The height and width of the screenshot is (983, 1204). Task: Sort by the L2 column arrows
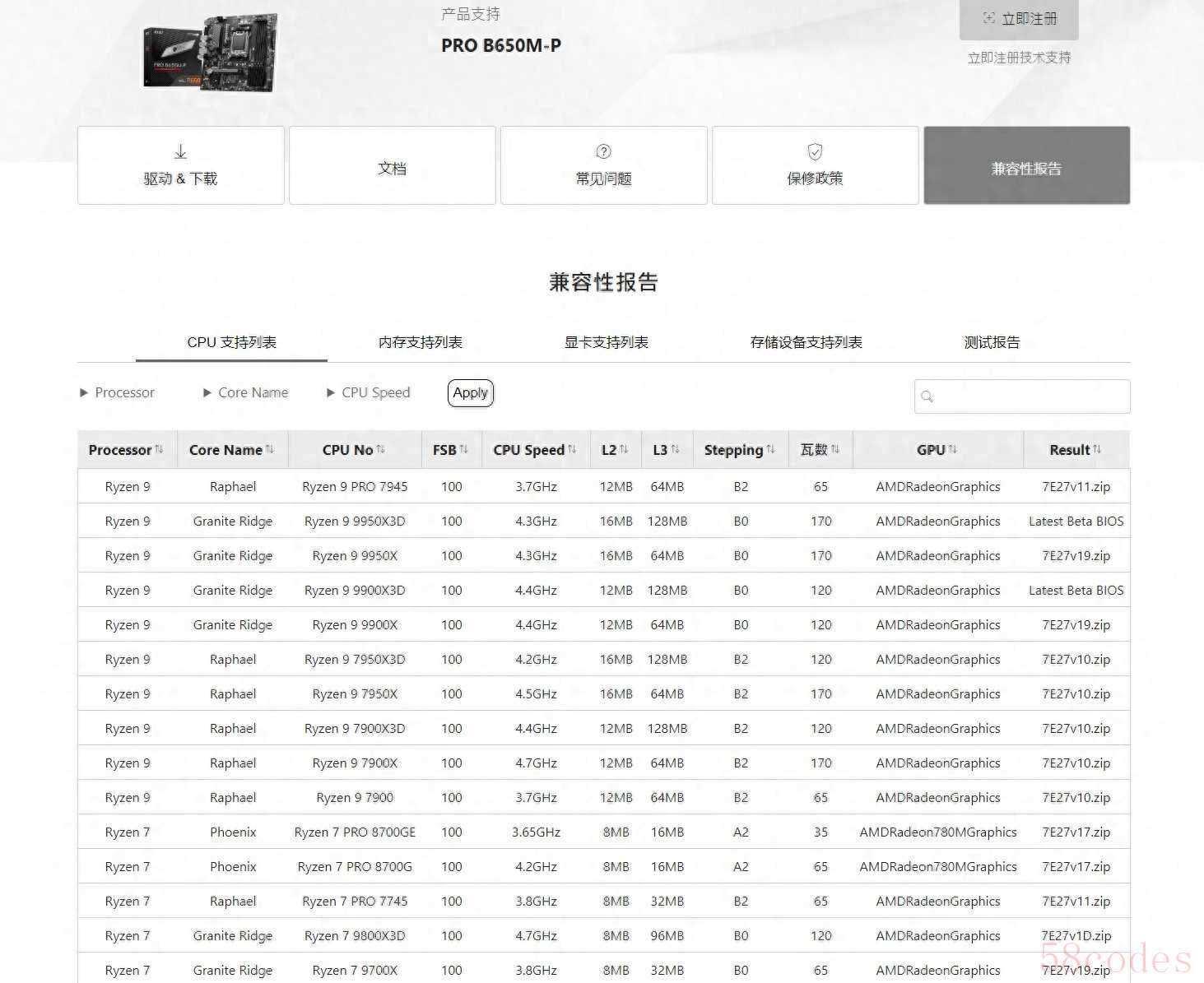[x=624, y=449]
